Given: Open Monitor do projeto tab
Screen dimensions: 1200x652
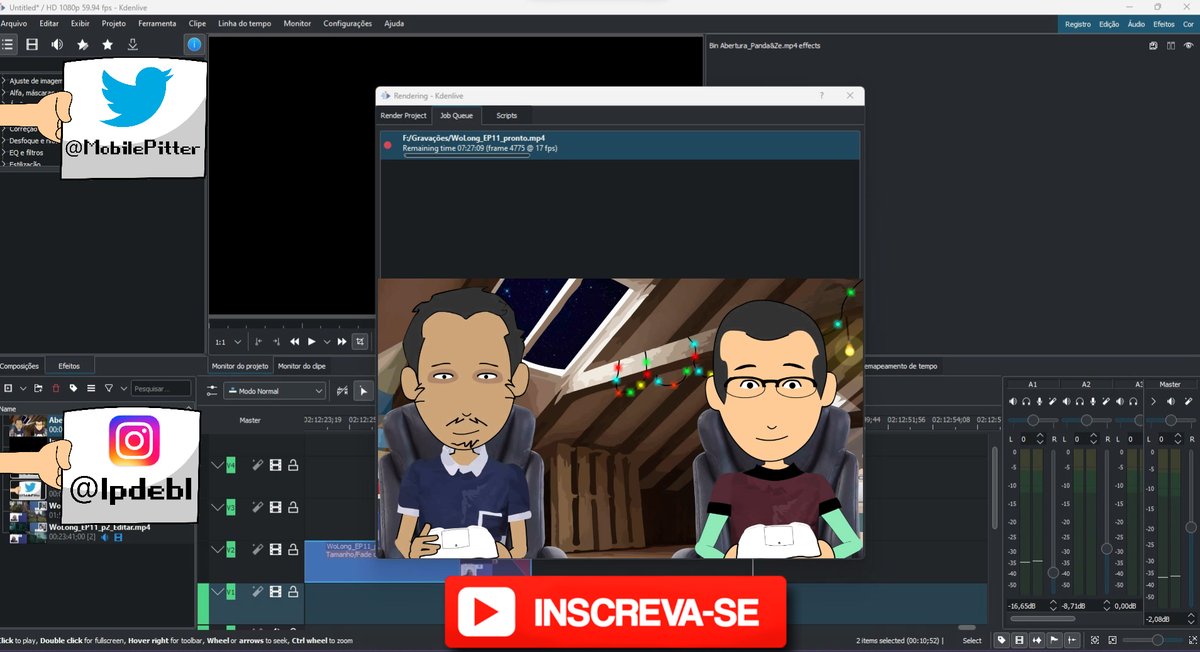Looking at the screenshot, I should pyautogui.click(x=240, y=367).
